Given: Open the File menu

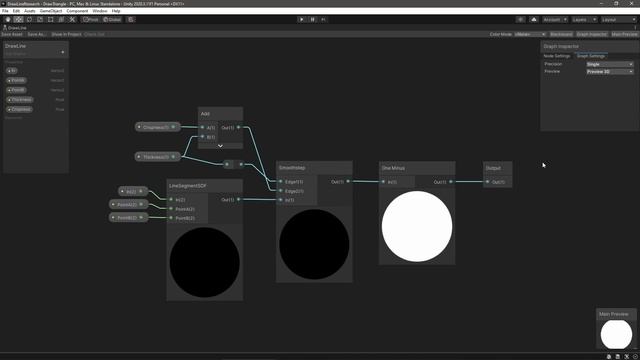Looking at the screenshot, I should 5,11.
